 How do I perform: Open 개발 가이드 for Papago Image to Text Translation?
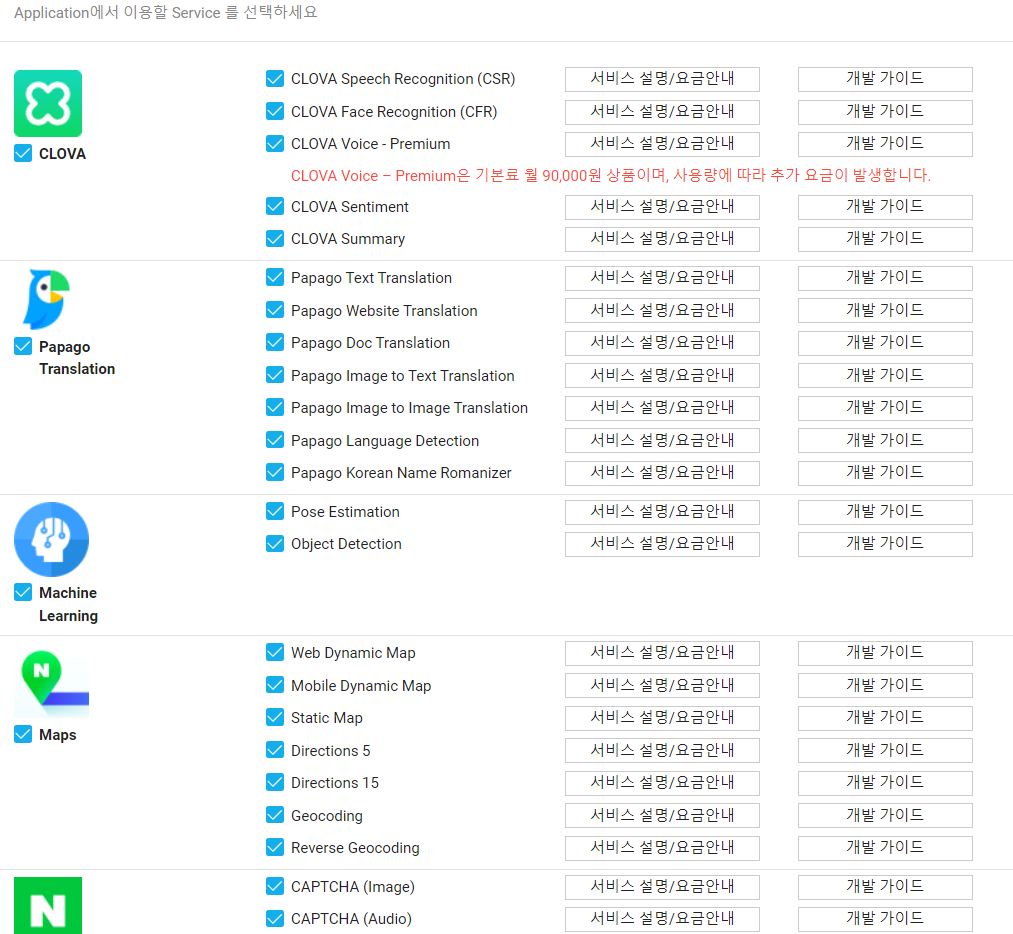click(x=885, y=375)
